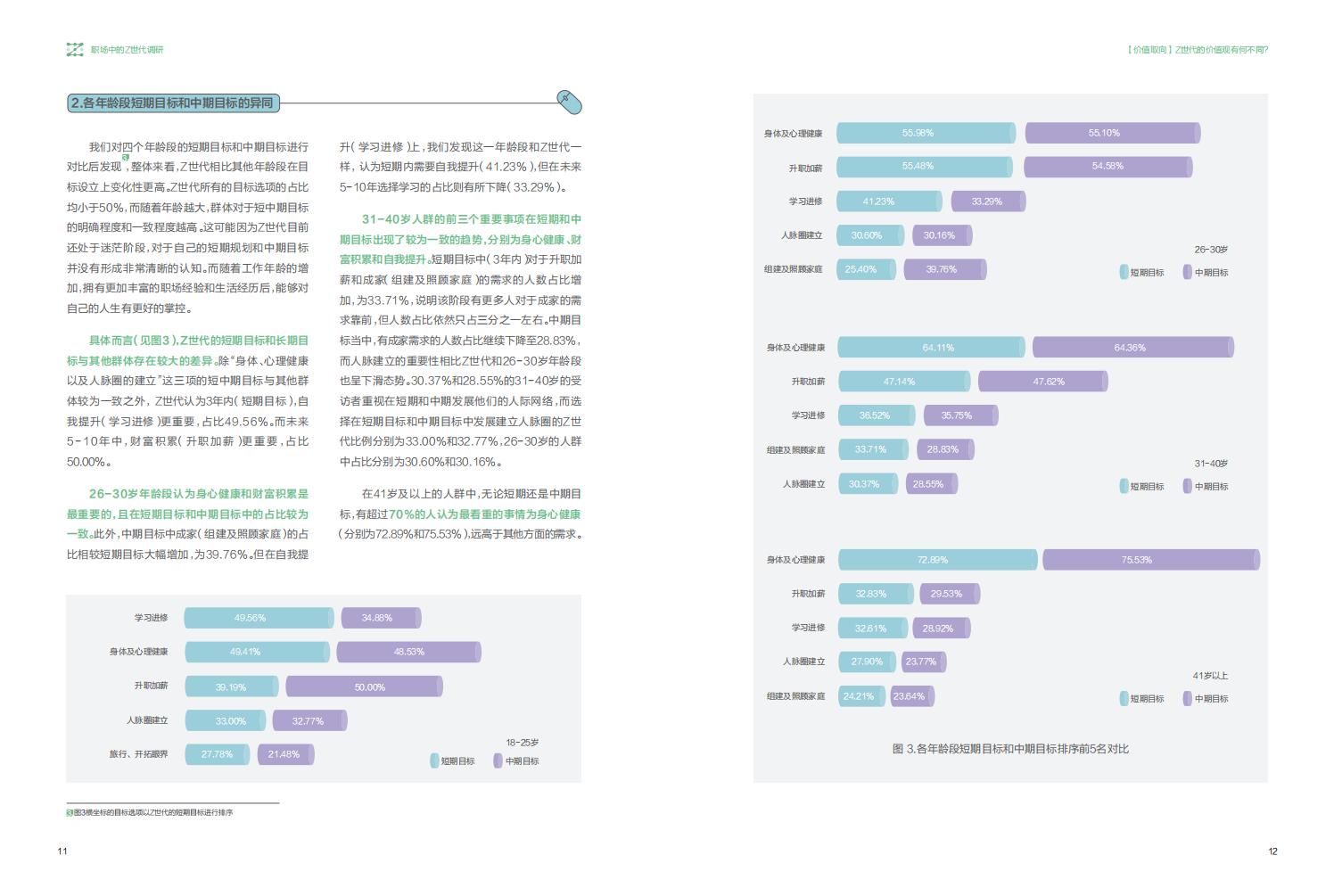Click the purple 39.76% bar in chart

point(945,269)
